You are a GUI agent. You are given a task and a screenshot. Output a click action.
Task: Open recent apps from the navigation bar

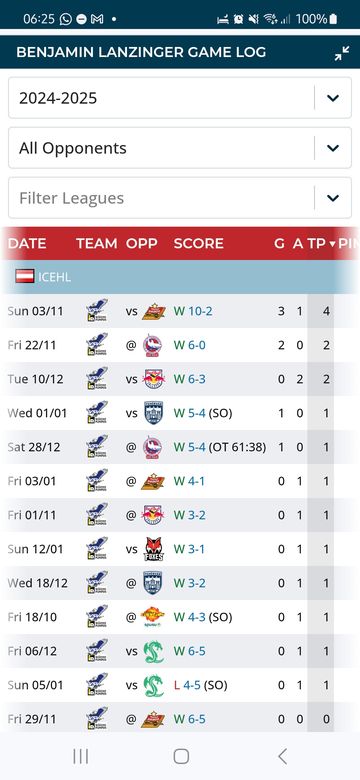pos(81,756)
